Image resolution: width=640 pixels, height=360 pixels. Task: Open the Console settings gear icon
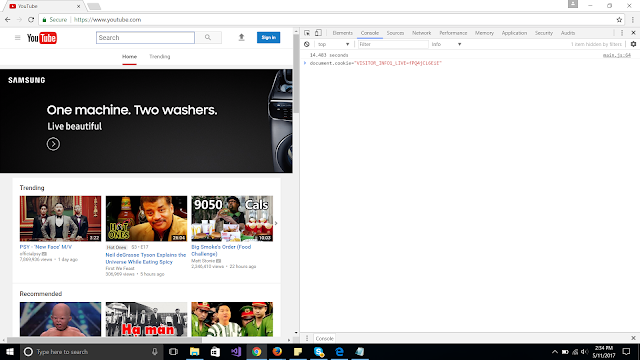633,44
